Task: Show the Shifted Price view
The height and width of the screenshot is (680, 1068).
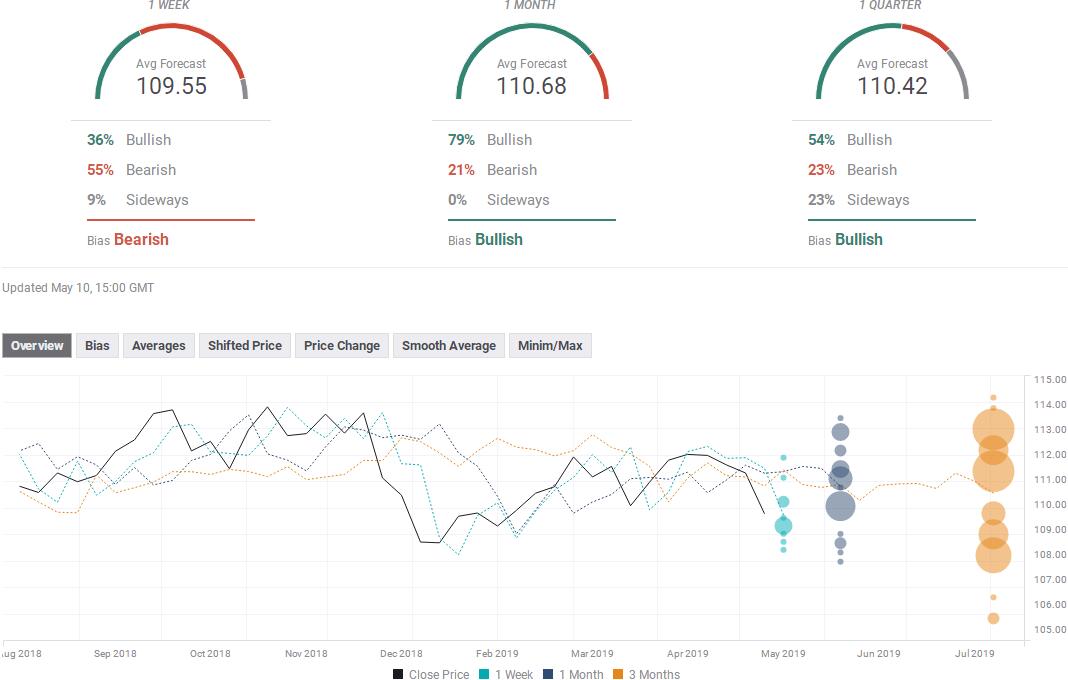Action: click(x=244, y=346)
